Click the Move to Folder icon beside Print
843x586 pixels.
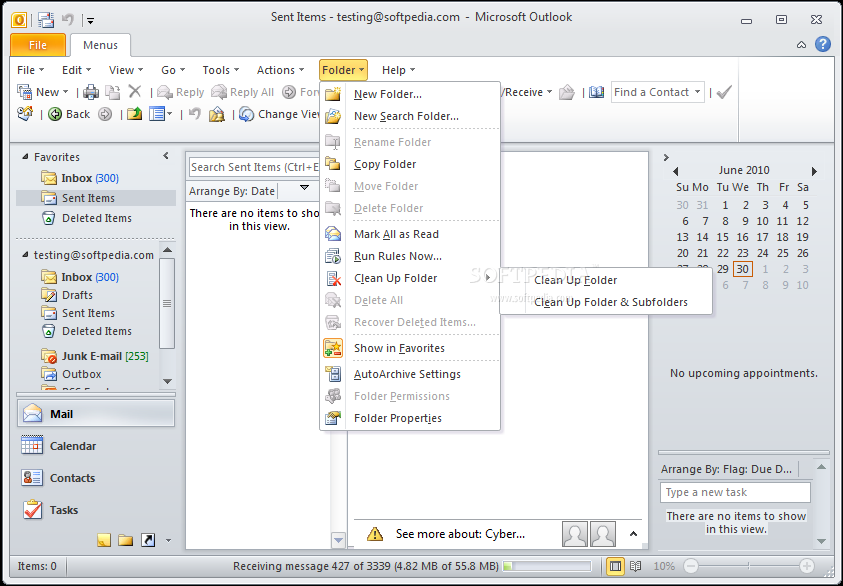(x=113, y=92)
